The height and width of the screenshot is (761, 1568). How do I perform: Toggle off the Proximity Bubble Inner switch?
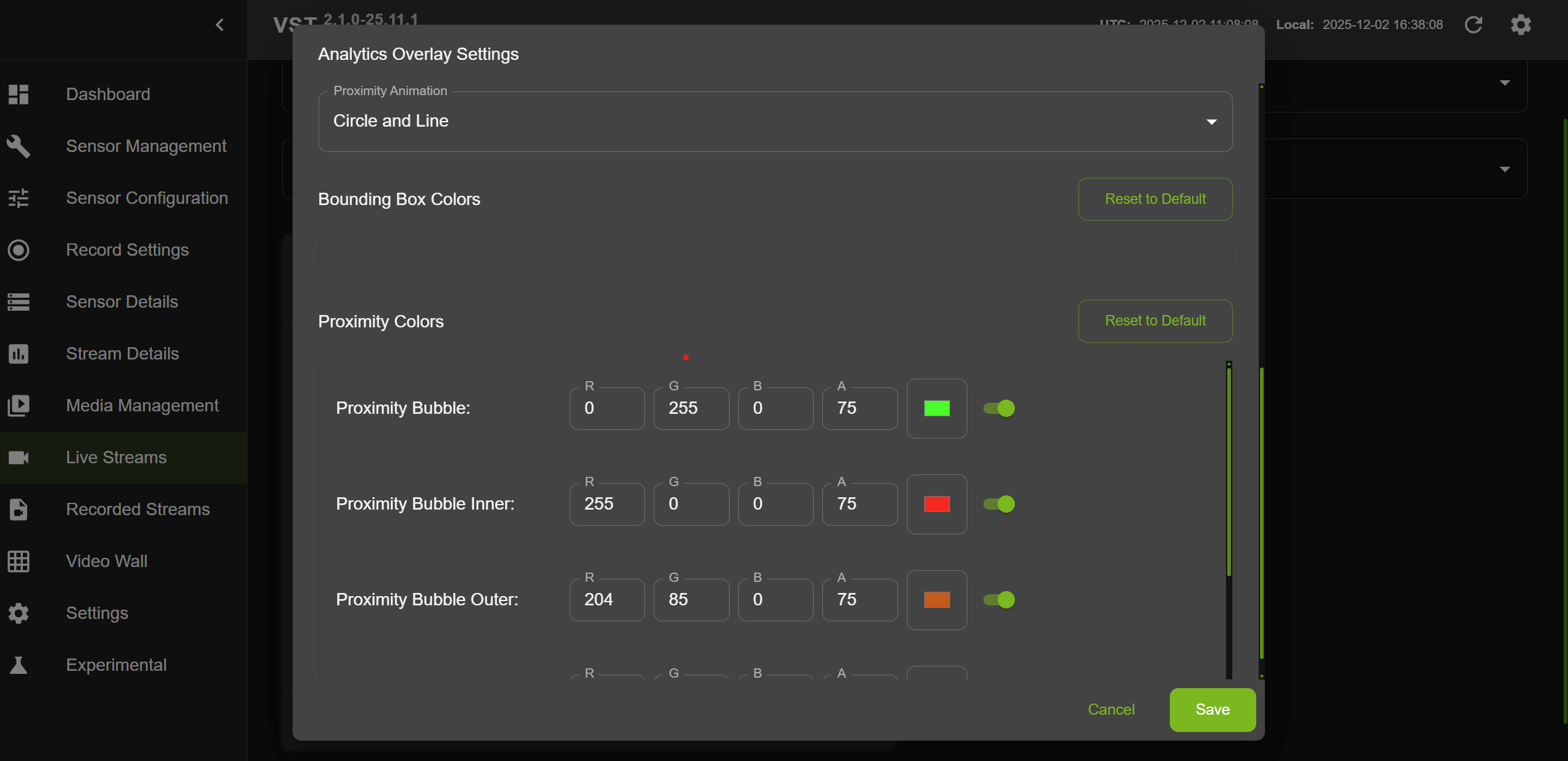click(x=998, y=503)
